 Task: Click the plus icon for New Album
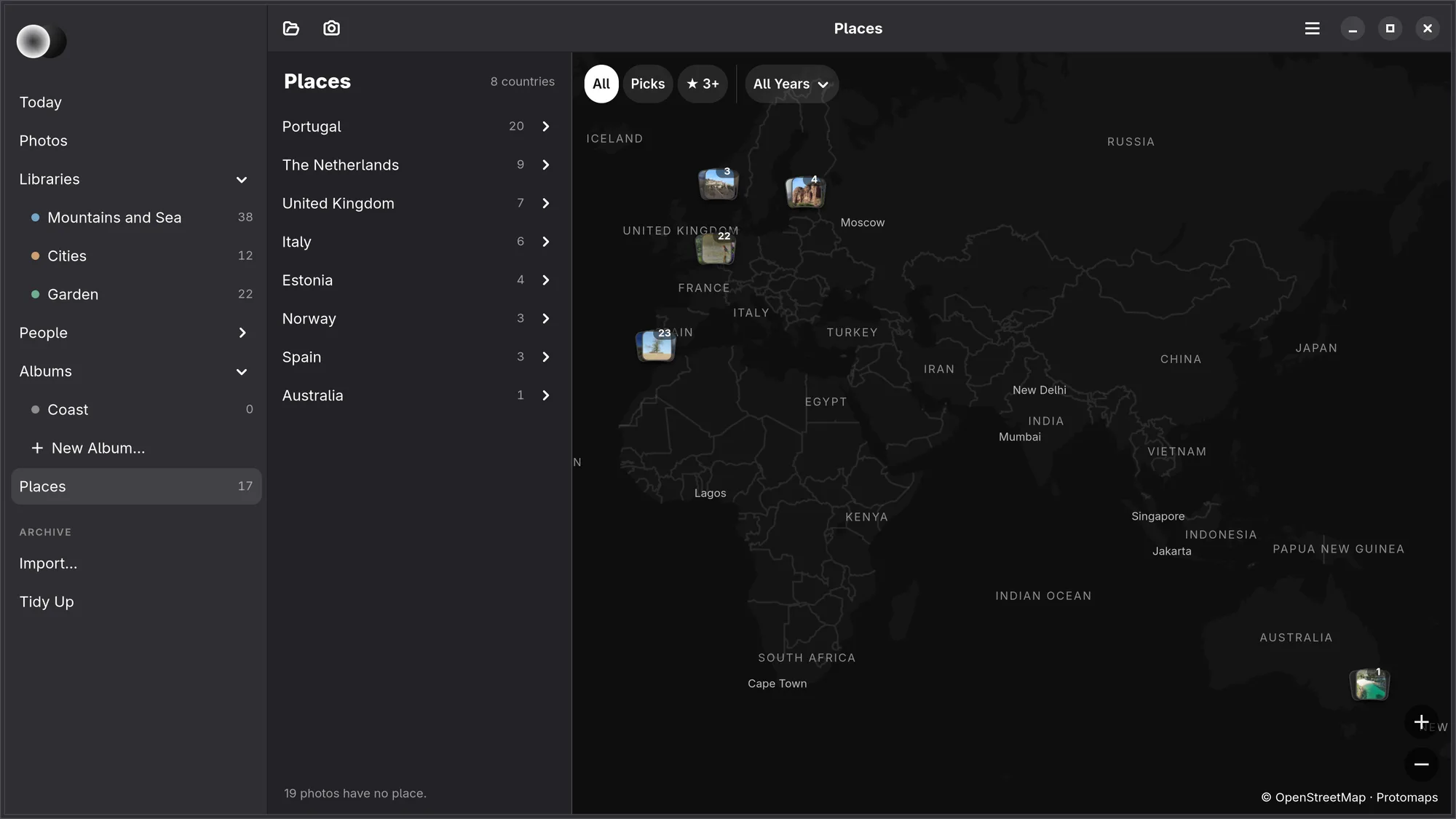coord(37,448)
